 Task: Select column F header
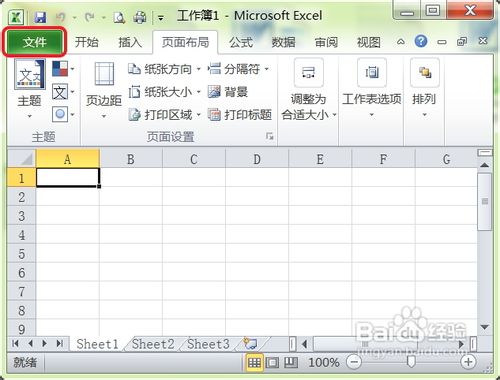click(383, 159)
